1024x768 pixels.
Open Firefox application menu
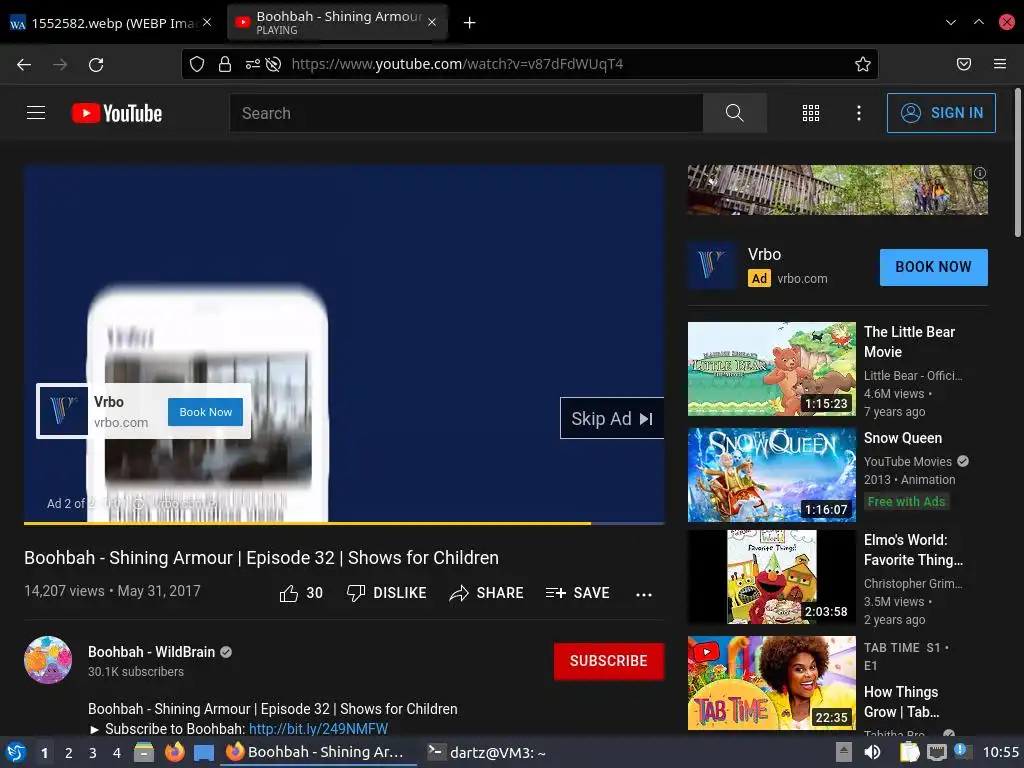[1000, 64]
